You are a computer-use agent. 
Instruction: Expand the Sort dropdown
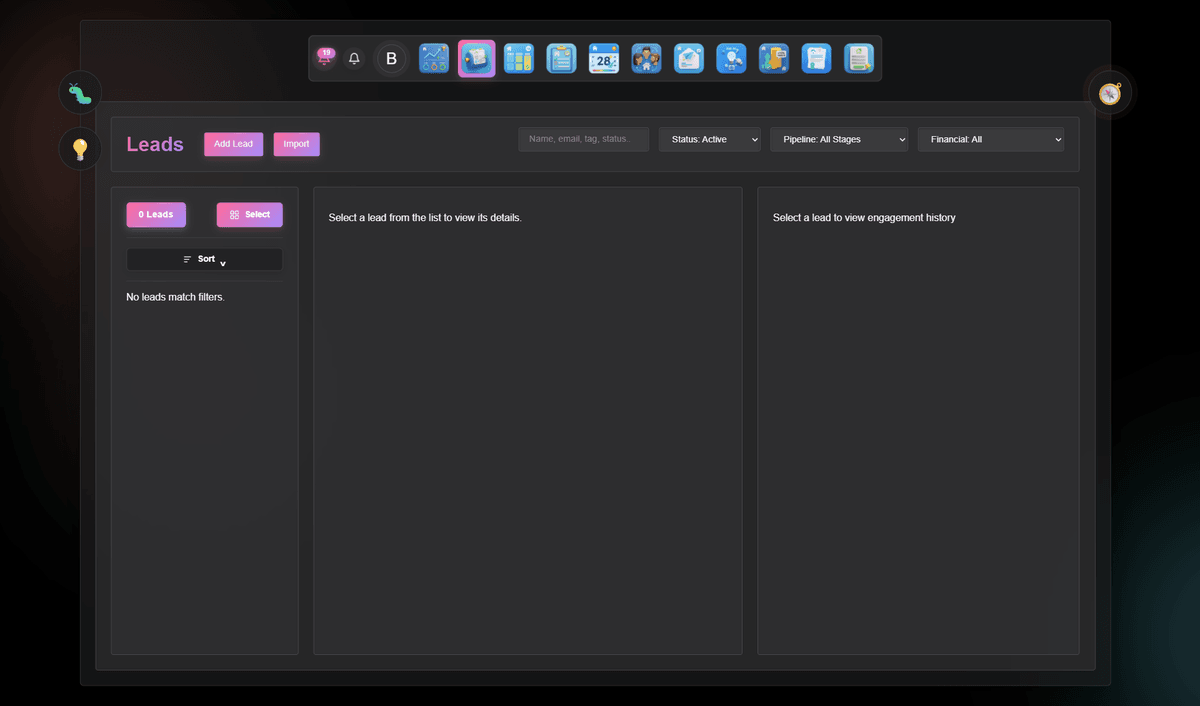204,259
